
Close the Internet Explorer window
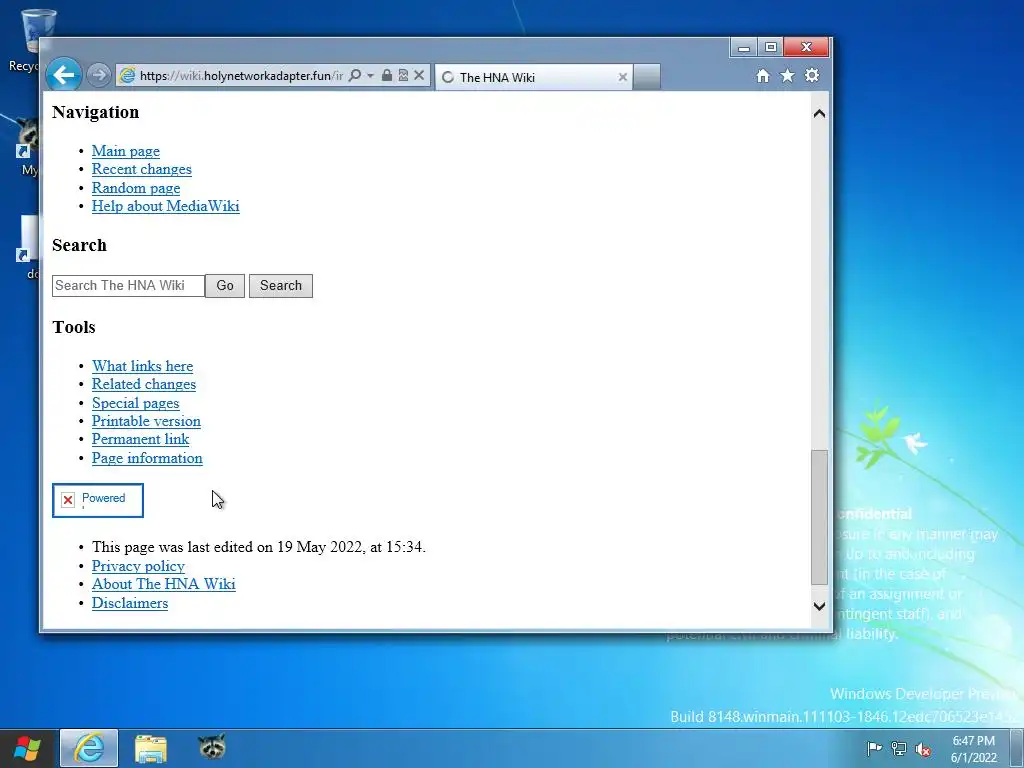pyautogui.click(x=806, y=48)
